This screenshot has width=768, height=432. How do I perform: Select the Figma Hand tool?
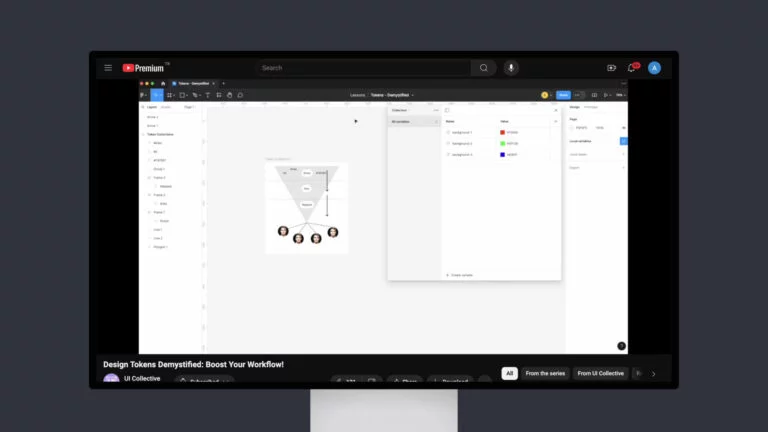coord(229,95)
